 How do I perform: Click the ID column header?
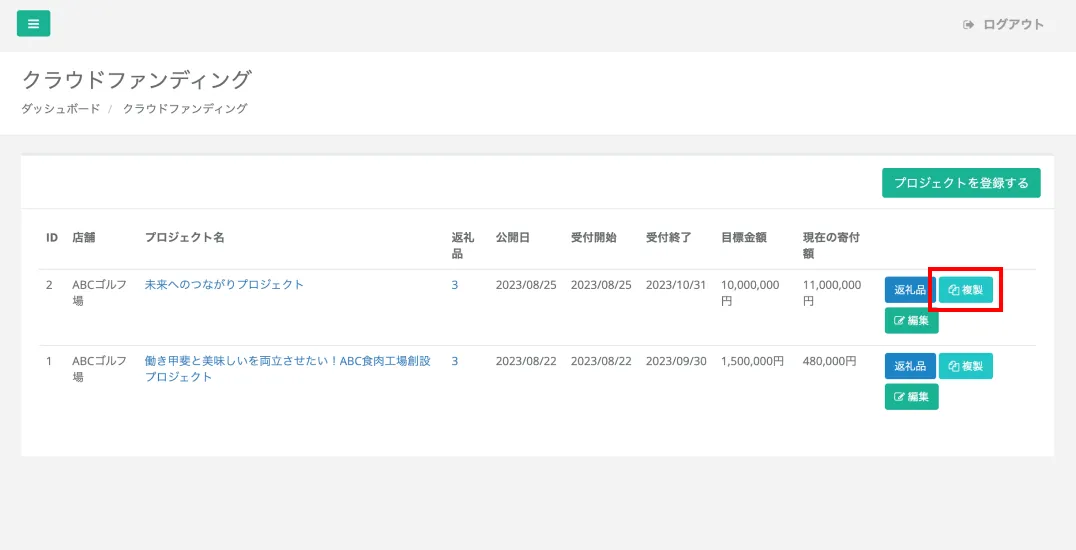click(52, 238)
